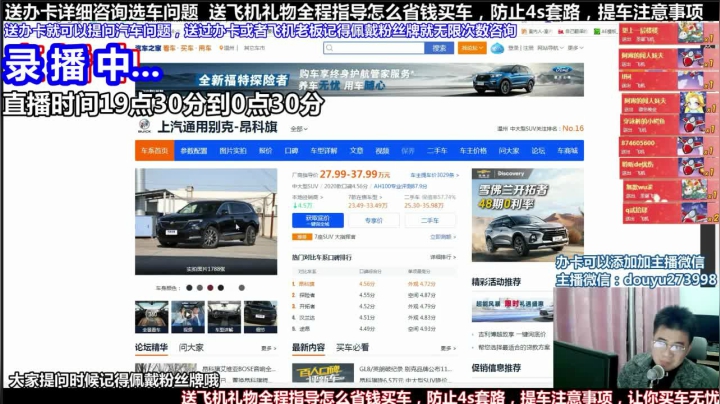
Task: Click the 专享价 button
Action: (x=374, y=220)
